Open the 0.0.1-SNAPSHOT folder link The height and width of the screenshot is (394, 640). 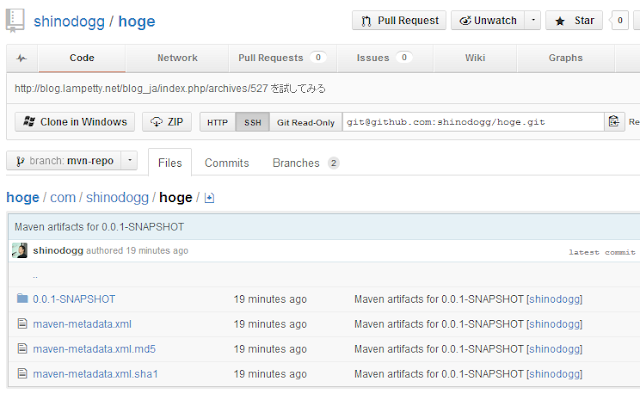[74, 299]
